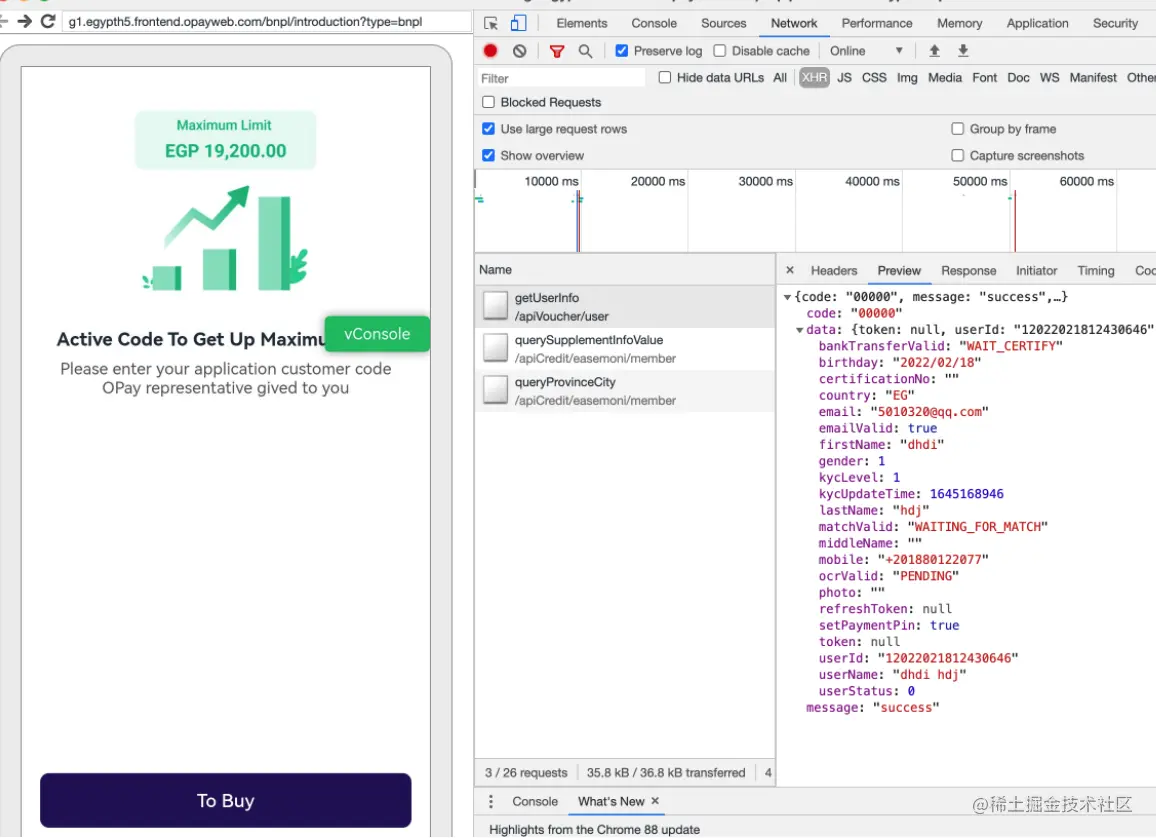Image resolution: width=1156 pixels, height=838 pixels.
Task: Click the To Buy button
Action: pyautogui.click(x=226, y=800)
